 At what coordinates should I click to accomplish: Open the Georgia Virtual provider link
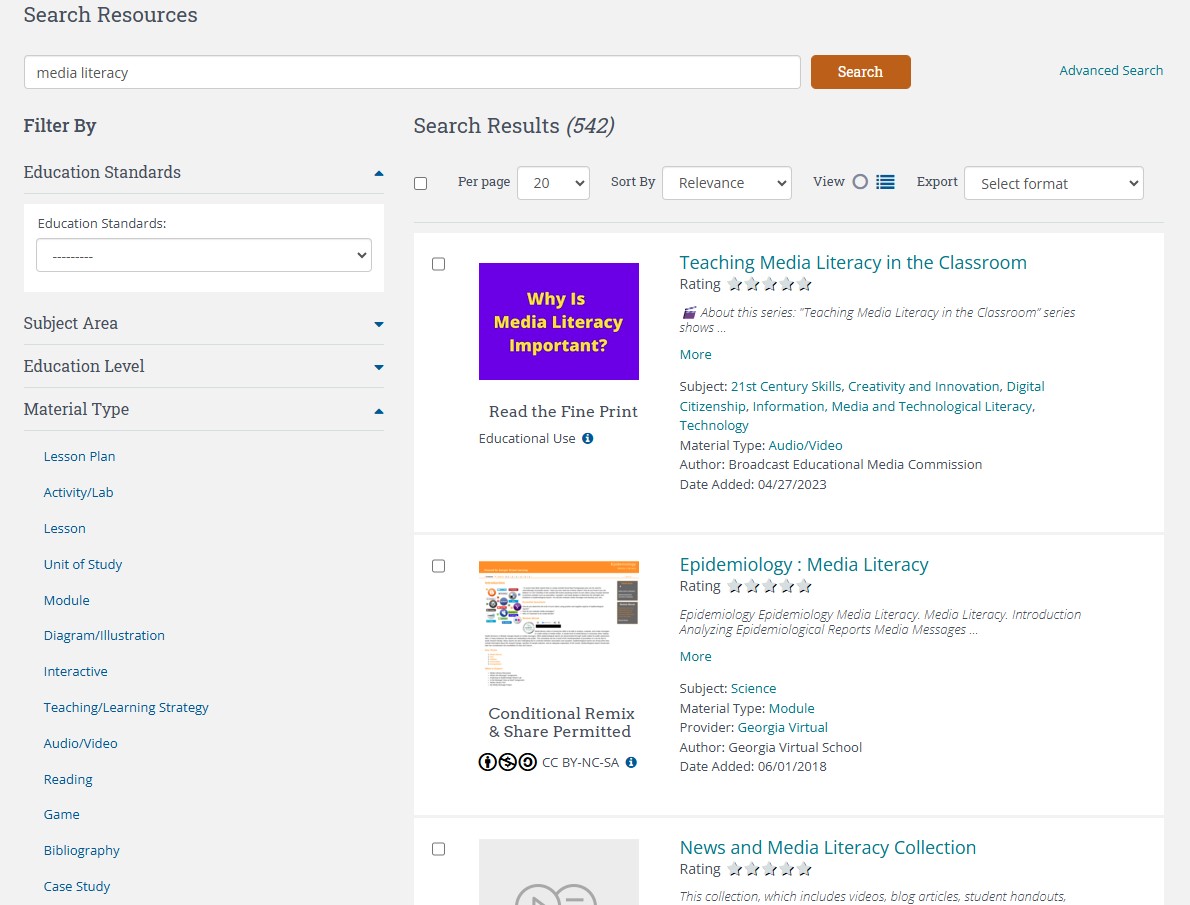pyautogui.click(x=782, y=727)
